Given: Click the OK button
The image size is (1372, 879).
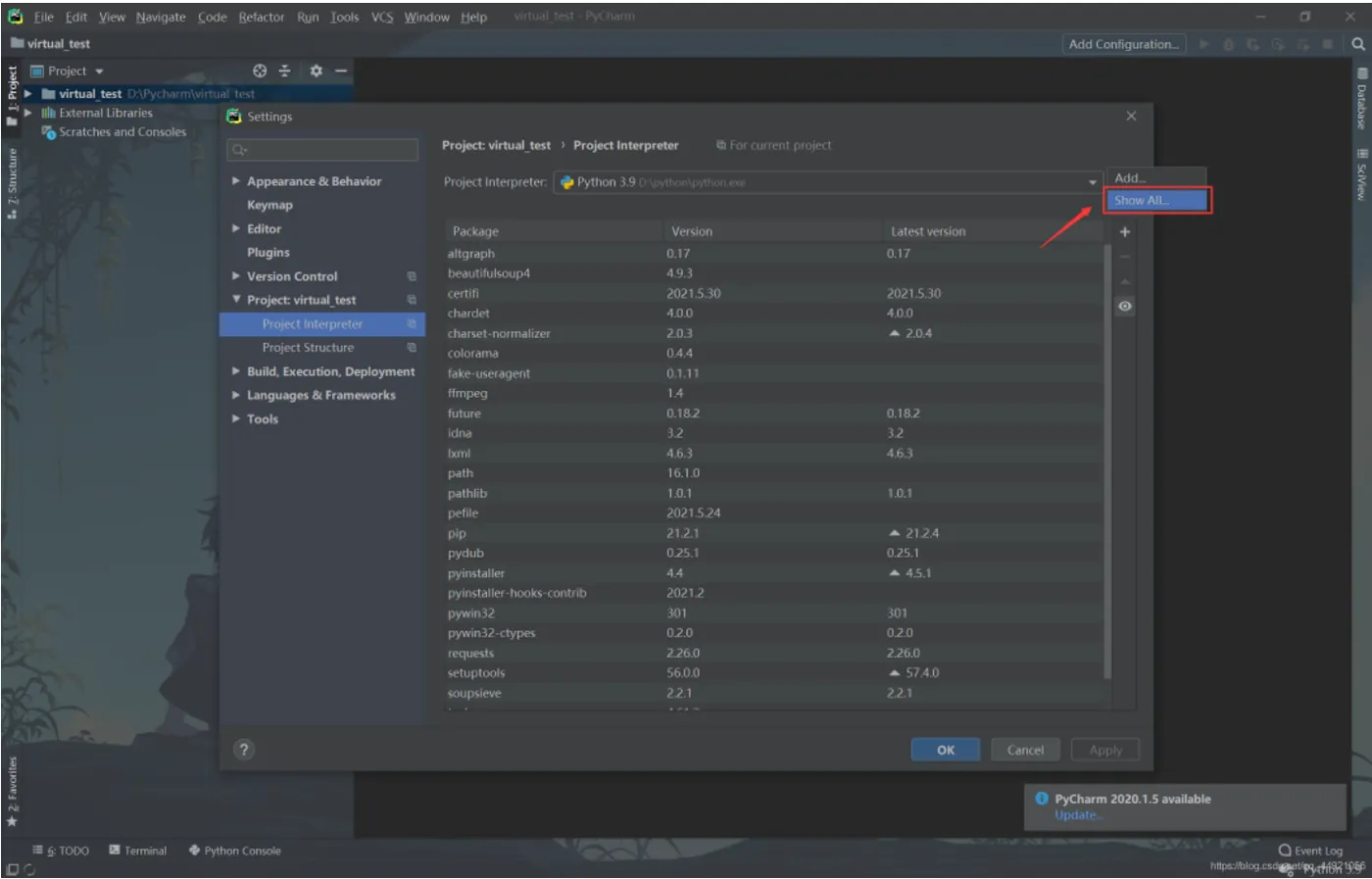Looking at the screenshot, I should point(946,750).
